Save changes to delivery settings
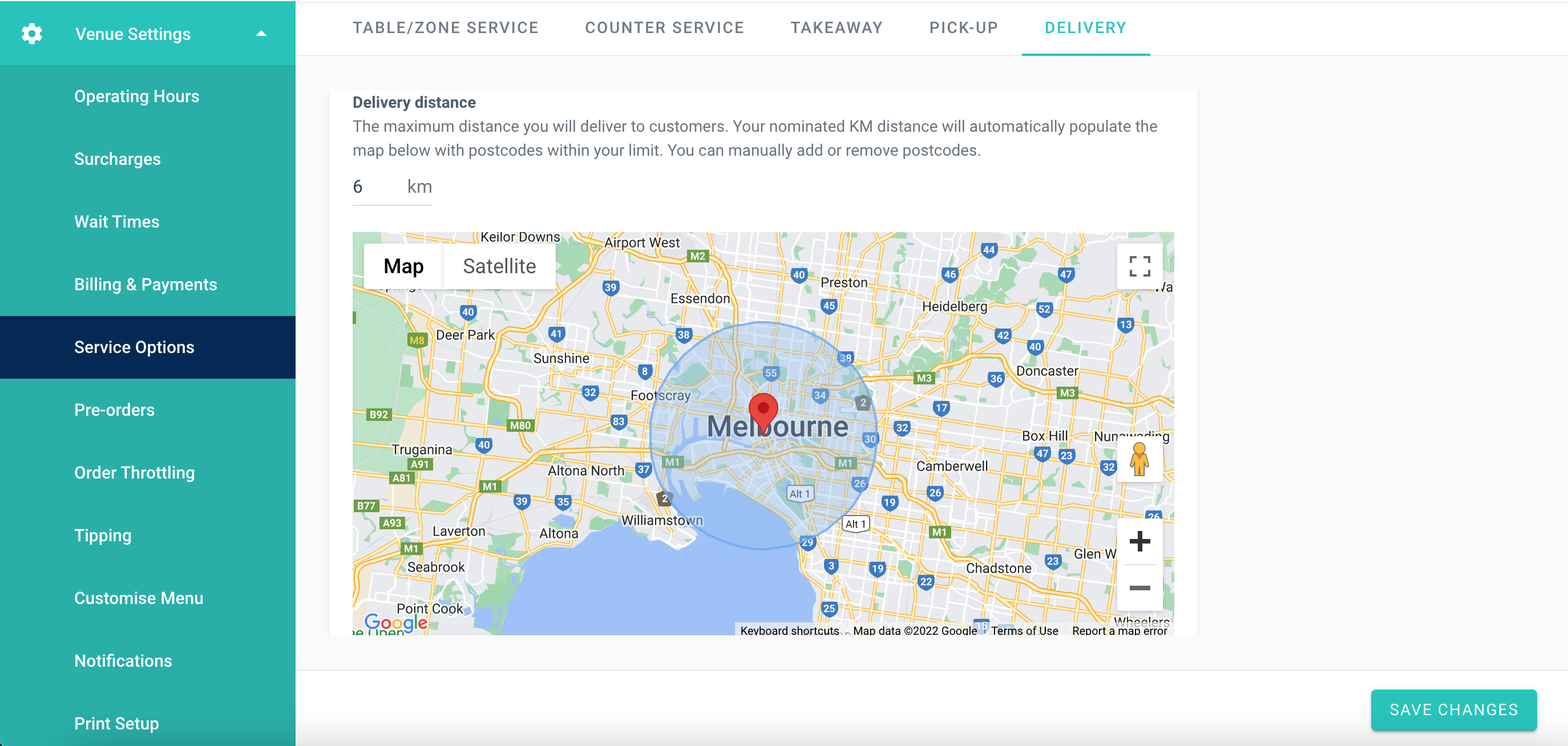1568x746 pixels. [1453, 709]
